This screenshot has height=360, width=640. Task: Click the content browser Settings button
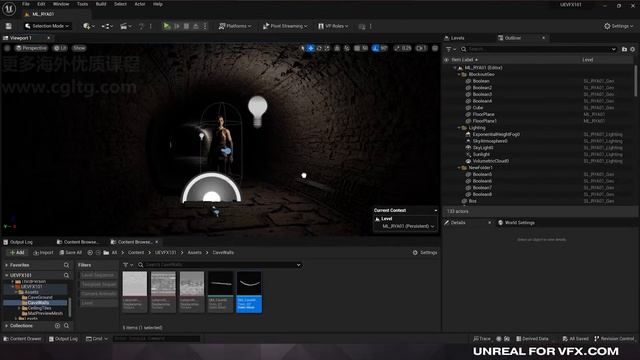click(x=425, y=253)
